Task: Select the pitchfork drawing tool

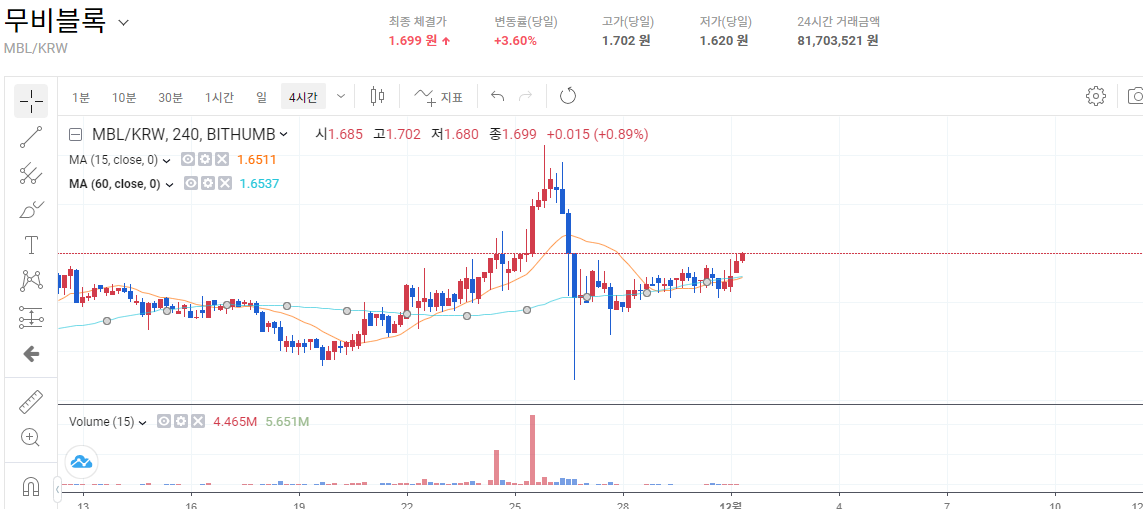Action: (31, 174)
